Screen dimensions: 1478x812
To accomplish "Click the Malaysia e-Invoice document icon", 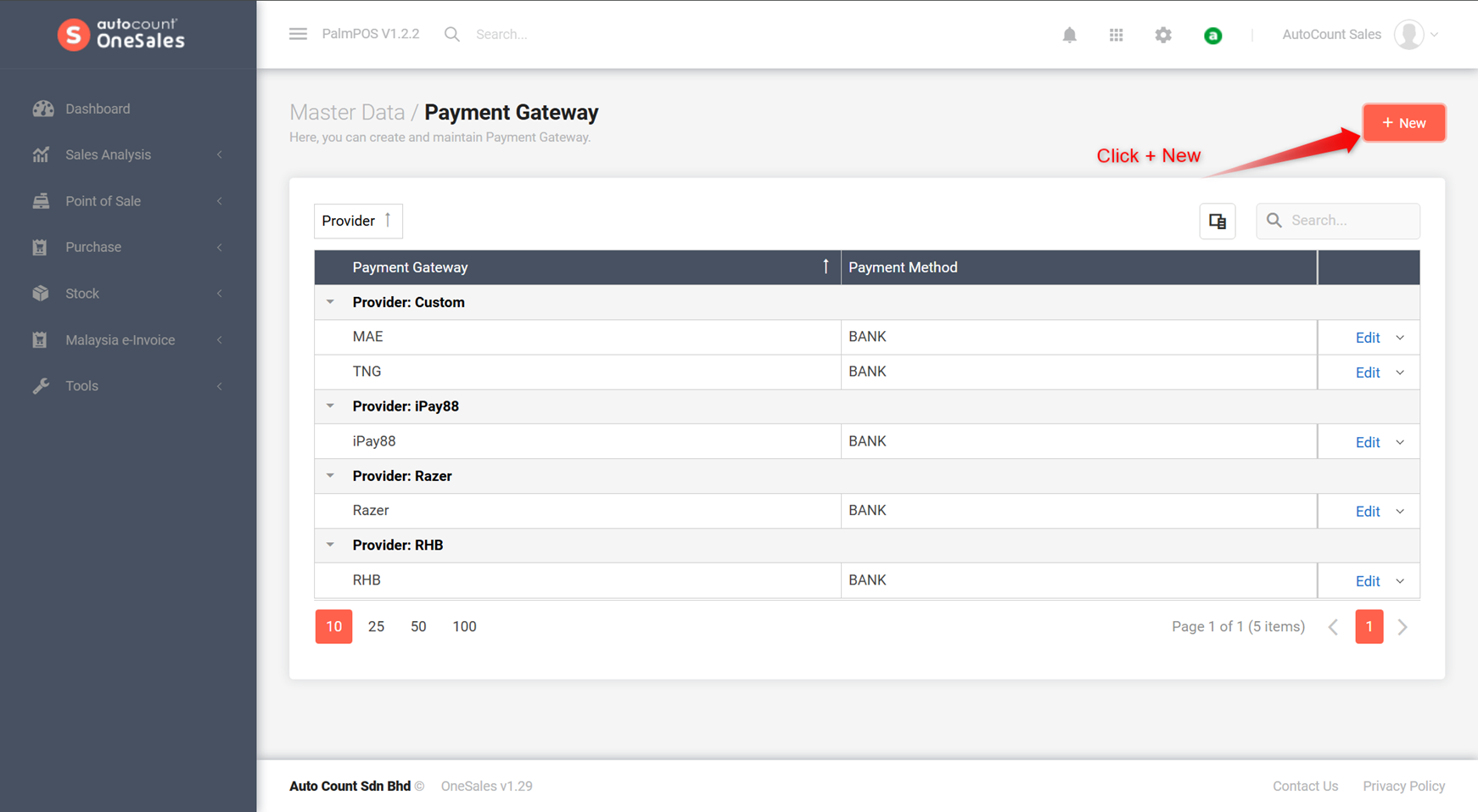I will coord(40,339).
